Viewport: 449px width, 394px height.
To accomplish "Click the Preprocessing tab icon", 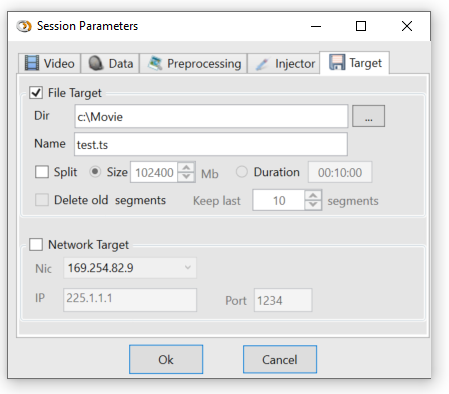I will pos(155,63).
